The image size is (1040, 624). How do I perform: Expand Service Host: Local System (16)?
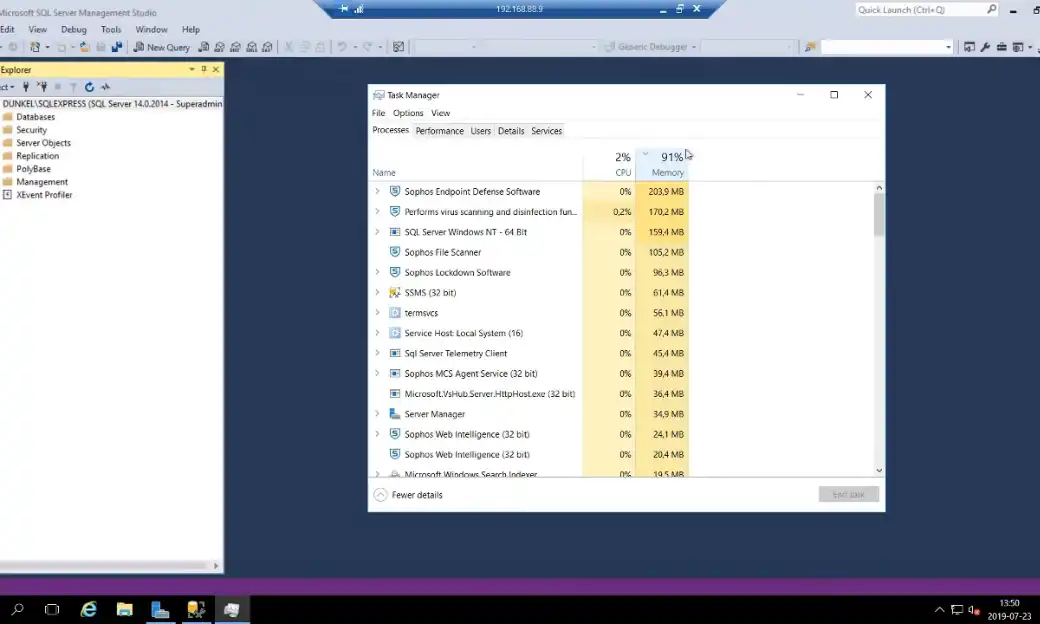click(377, 332)
